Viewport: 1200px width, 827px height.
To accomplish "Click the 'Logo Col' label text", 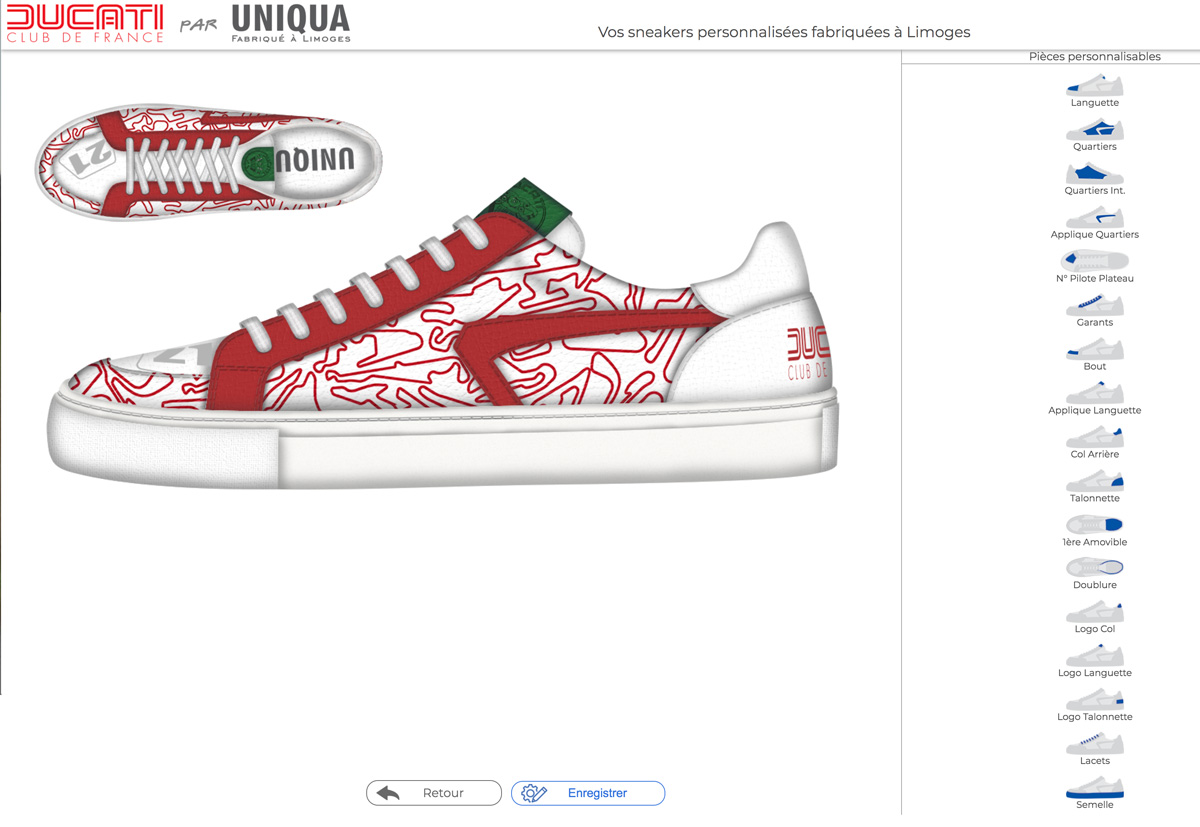I will point(1095,629).
